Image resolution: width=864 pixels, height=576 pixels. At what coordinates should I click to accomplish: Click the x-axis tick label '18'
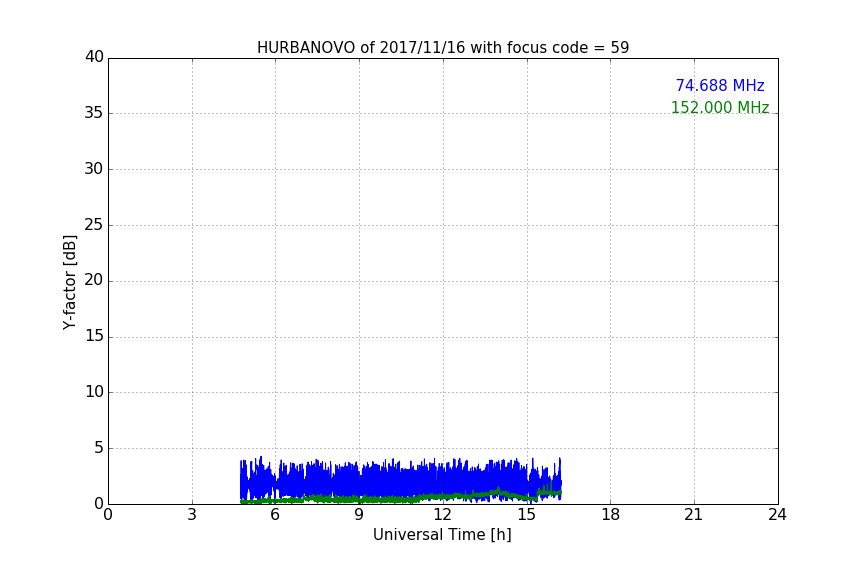tap(611, 515)
